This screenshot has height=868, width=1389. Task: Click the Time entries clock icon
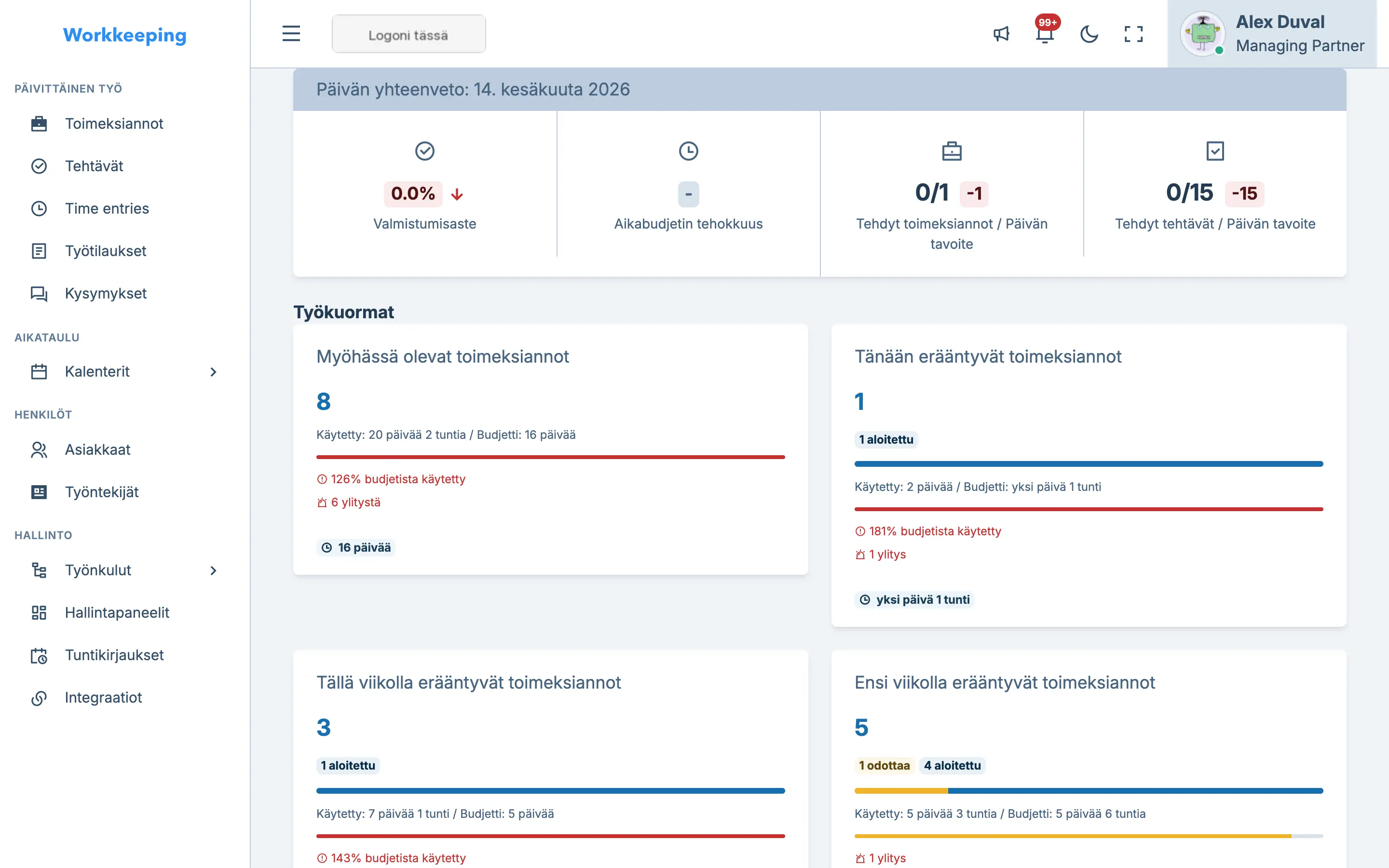pyautogui.click(x=39, y=208)
